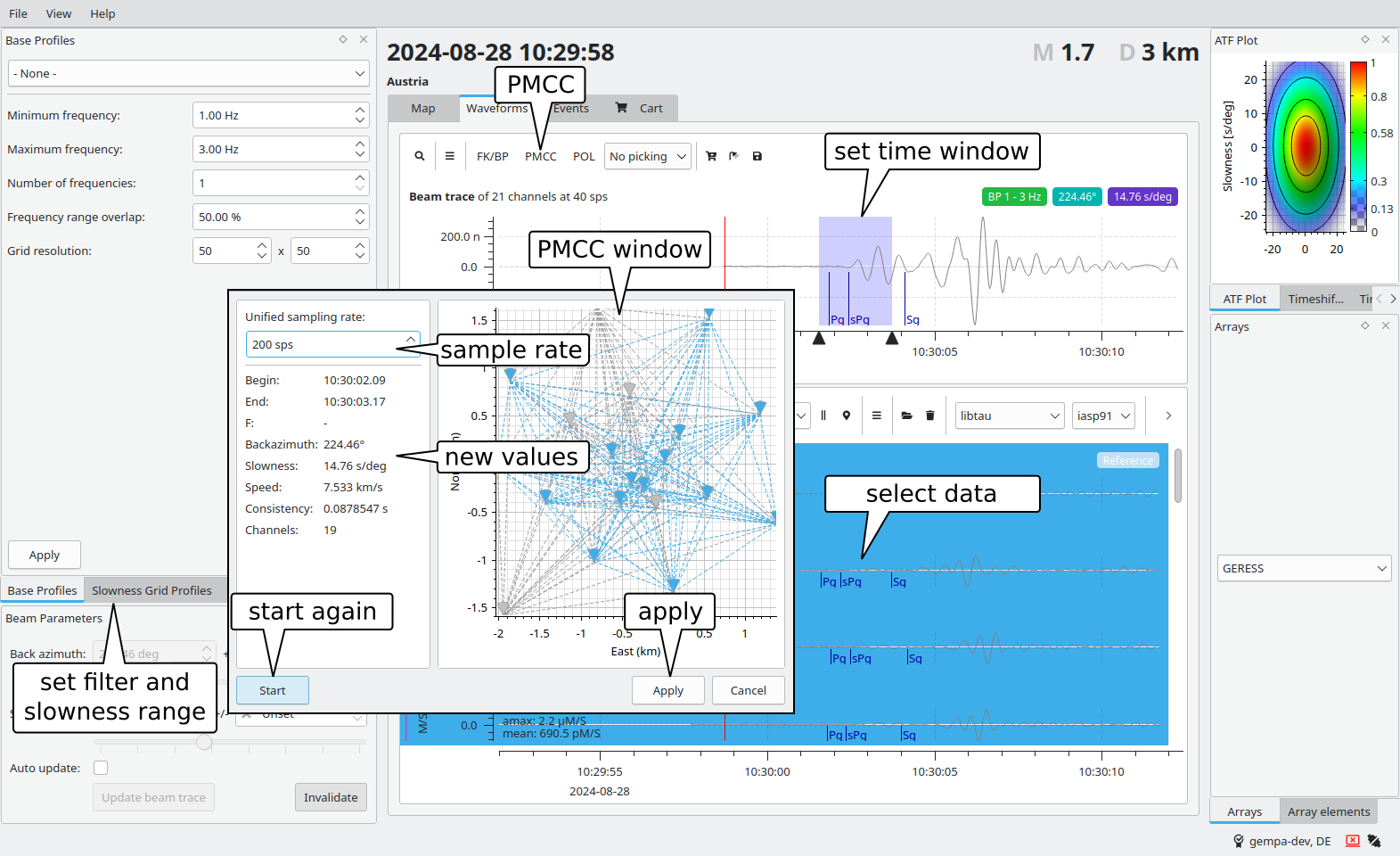Click the trash delete icon
Viewport: 1400px width, 856px height.
pyautogui.click(x=930, y=416)
